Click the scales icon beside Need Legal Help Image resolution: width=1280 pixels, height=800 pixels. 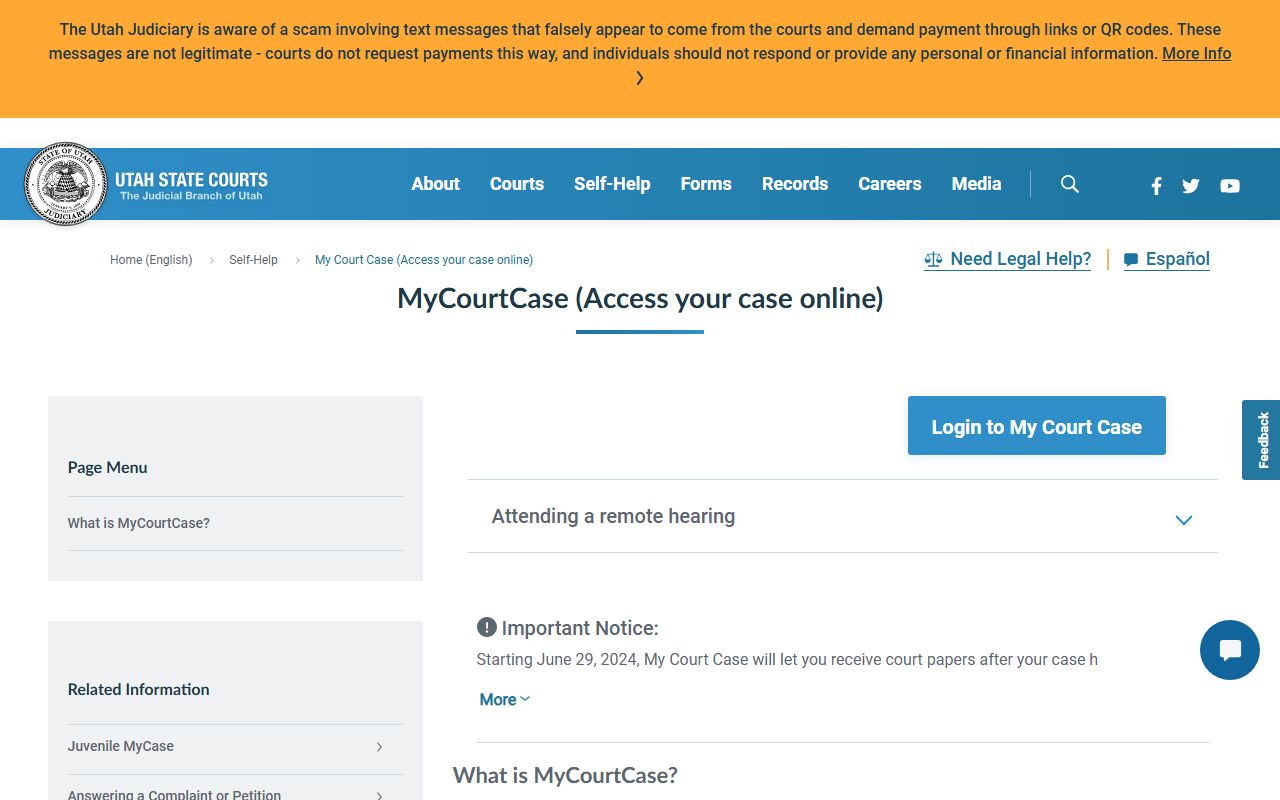934,260
